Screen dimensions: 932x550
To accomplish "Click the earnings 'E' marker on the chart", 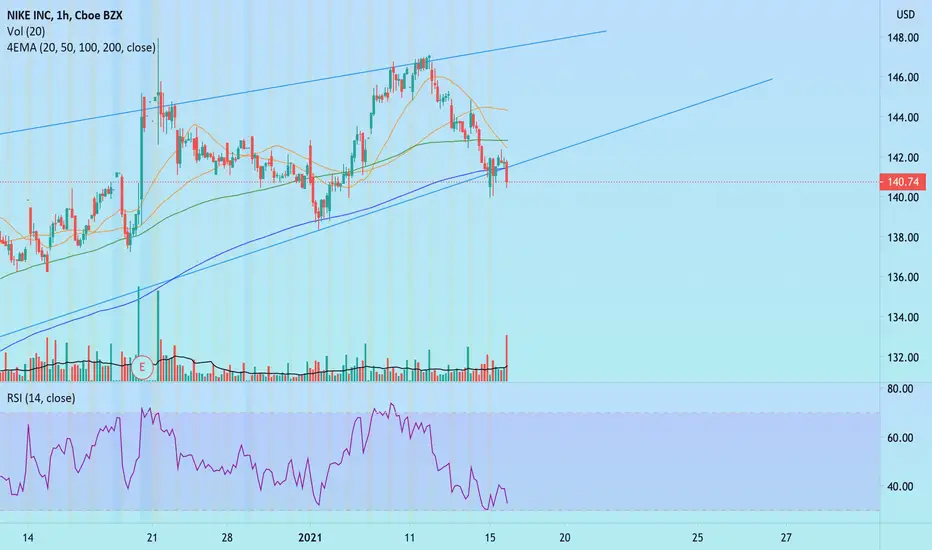I will pos(141,367).
